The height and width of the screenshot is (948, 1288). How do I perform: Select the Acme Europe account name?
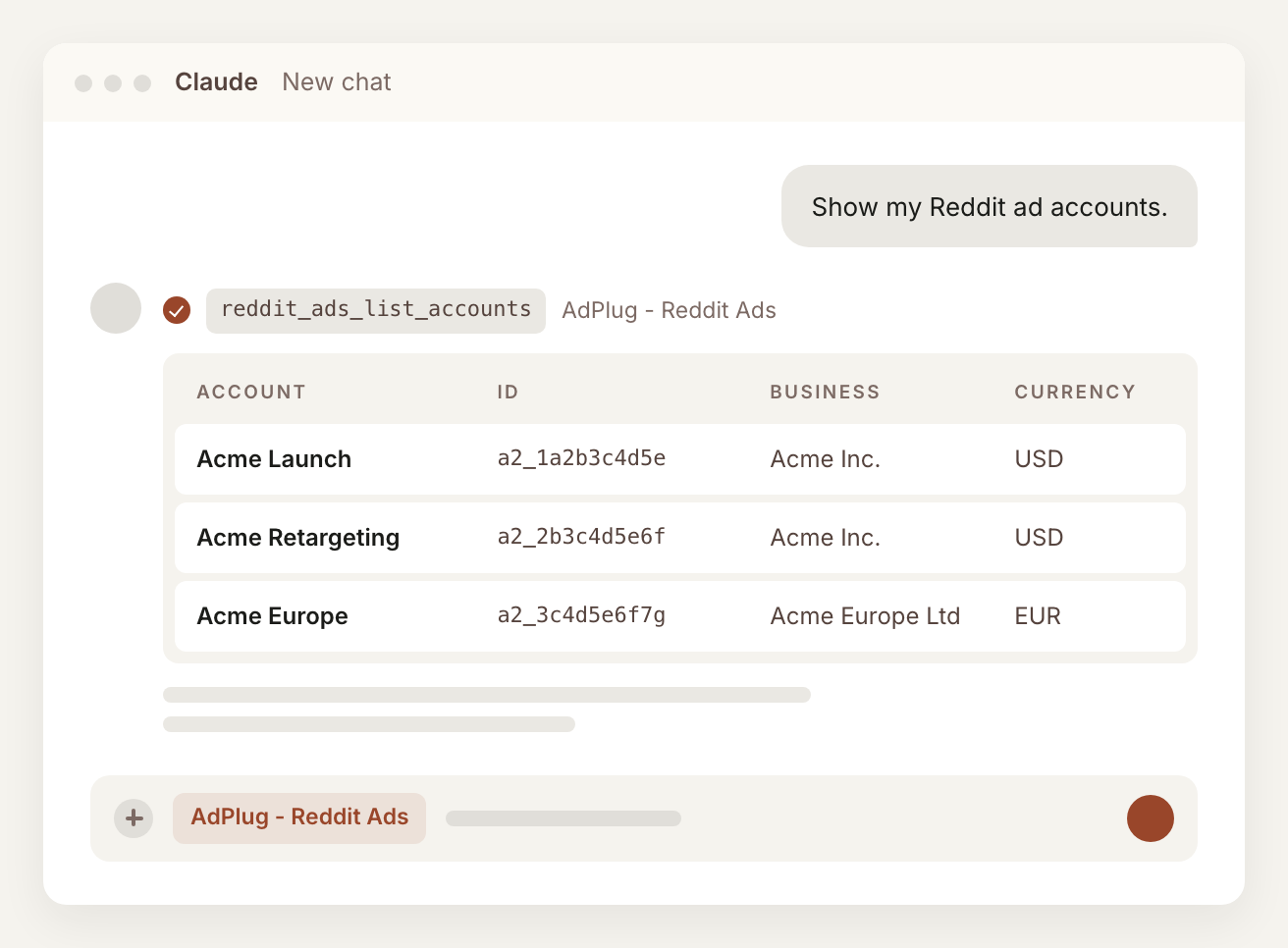(273, 616)
